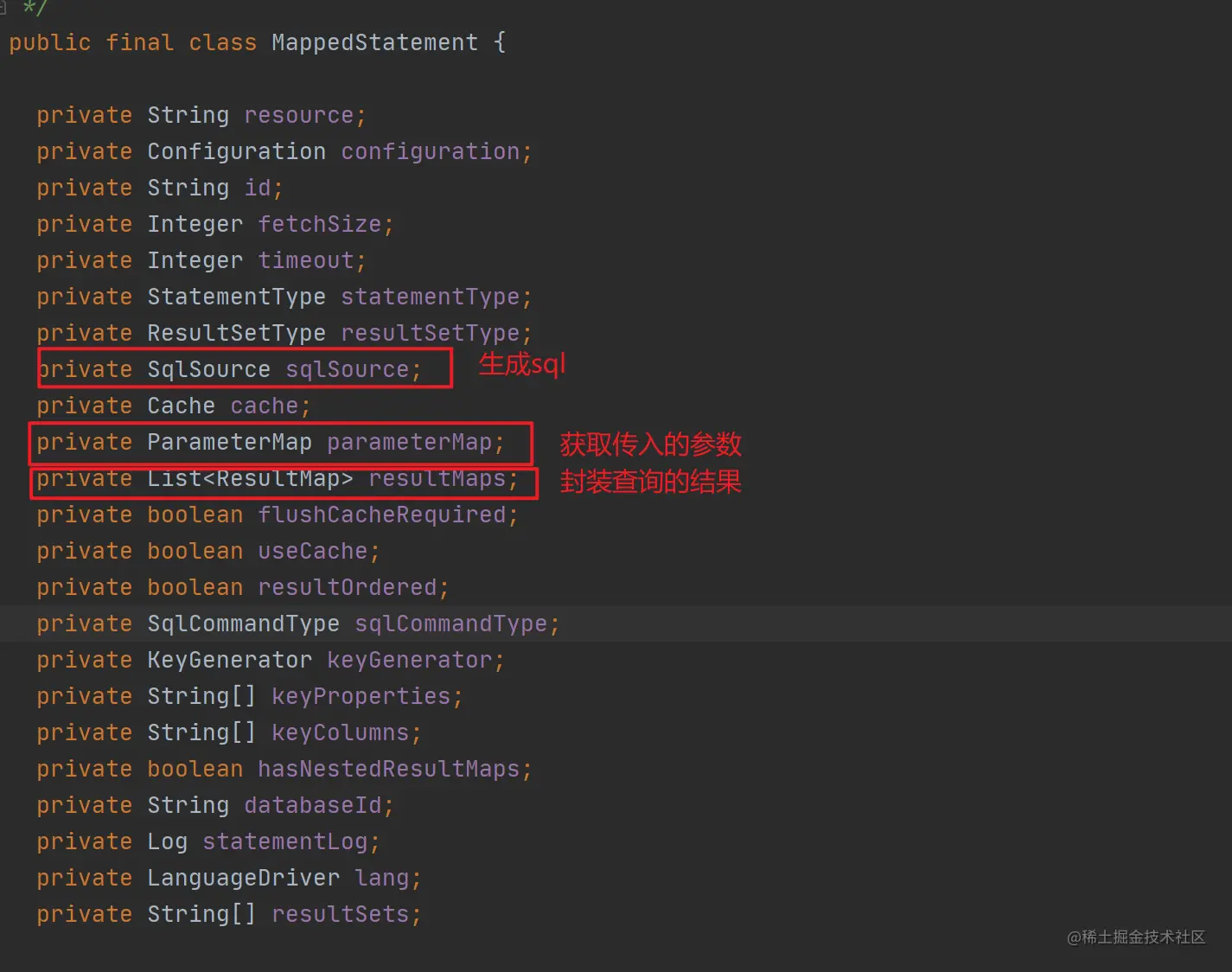Viewport: 1232px width, 972px height.
Task: Click the sqlSource field name
Action: pyautogui.click(x=347, y=369)
